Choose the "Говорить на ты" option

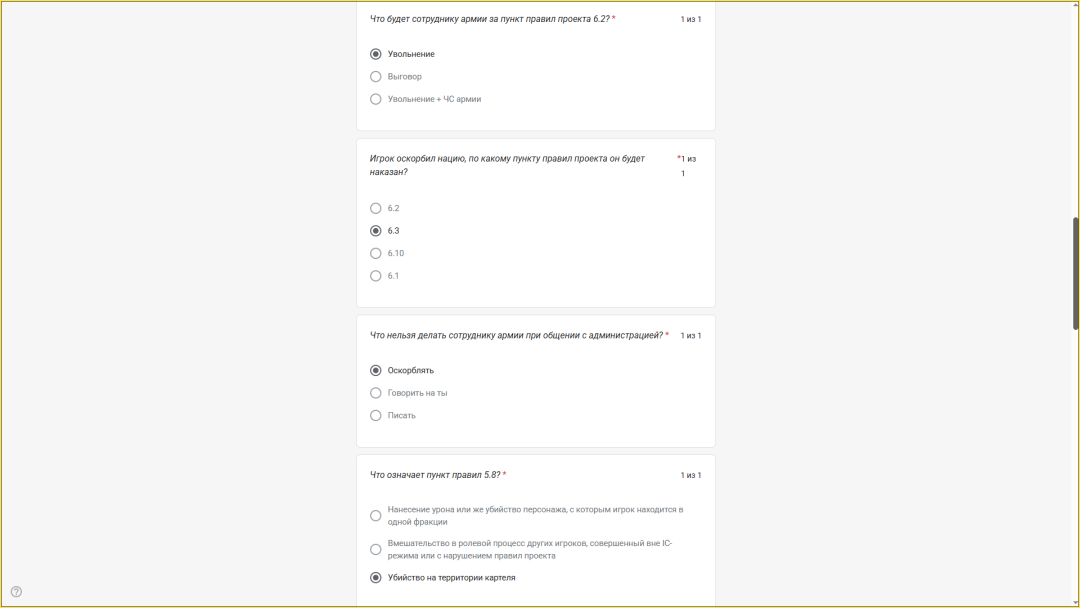[376, 393]
